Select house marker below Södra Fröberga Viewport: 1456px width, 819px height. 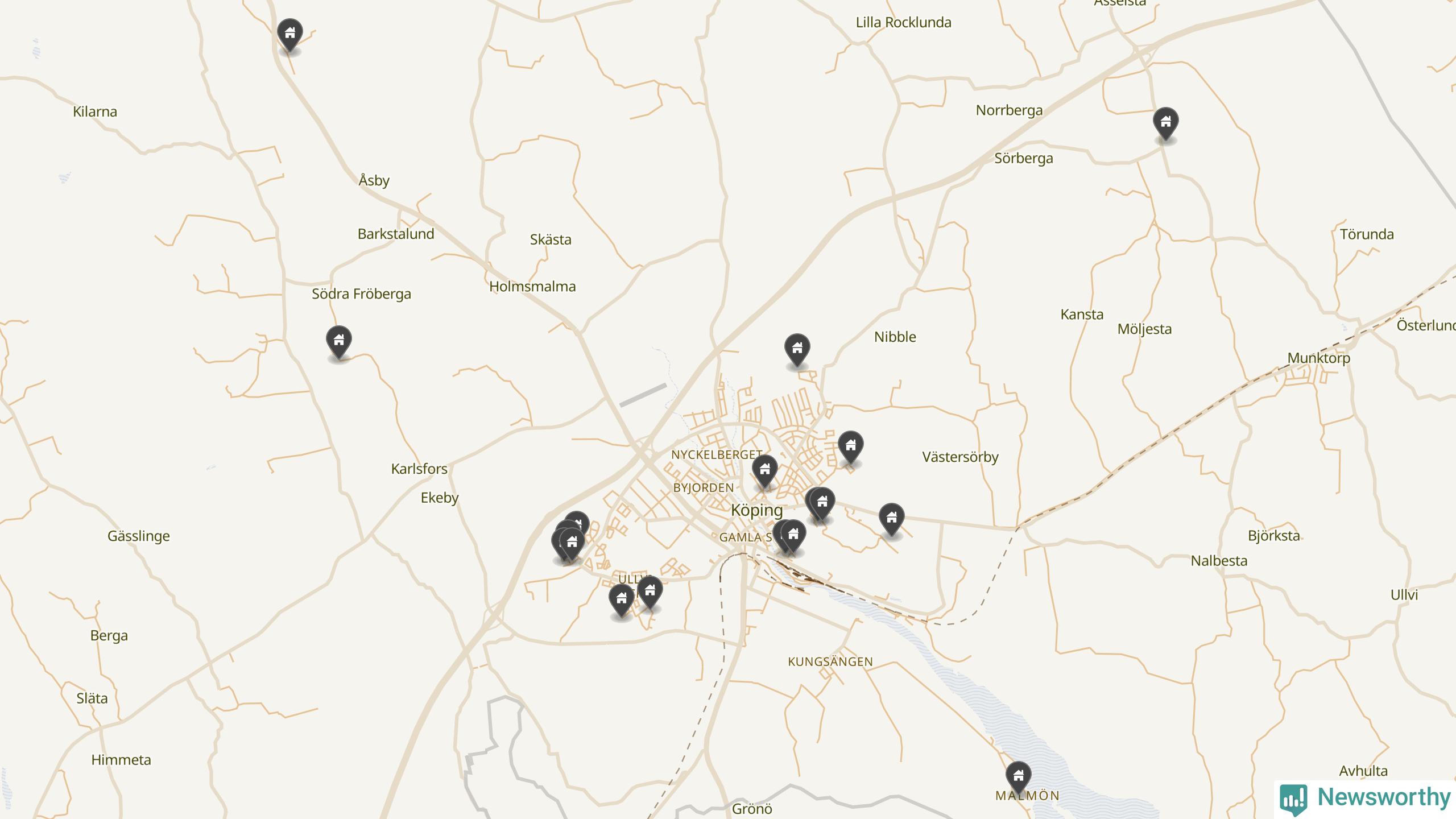339,342
